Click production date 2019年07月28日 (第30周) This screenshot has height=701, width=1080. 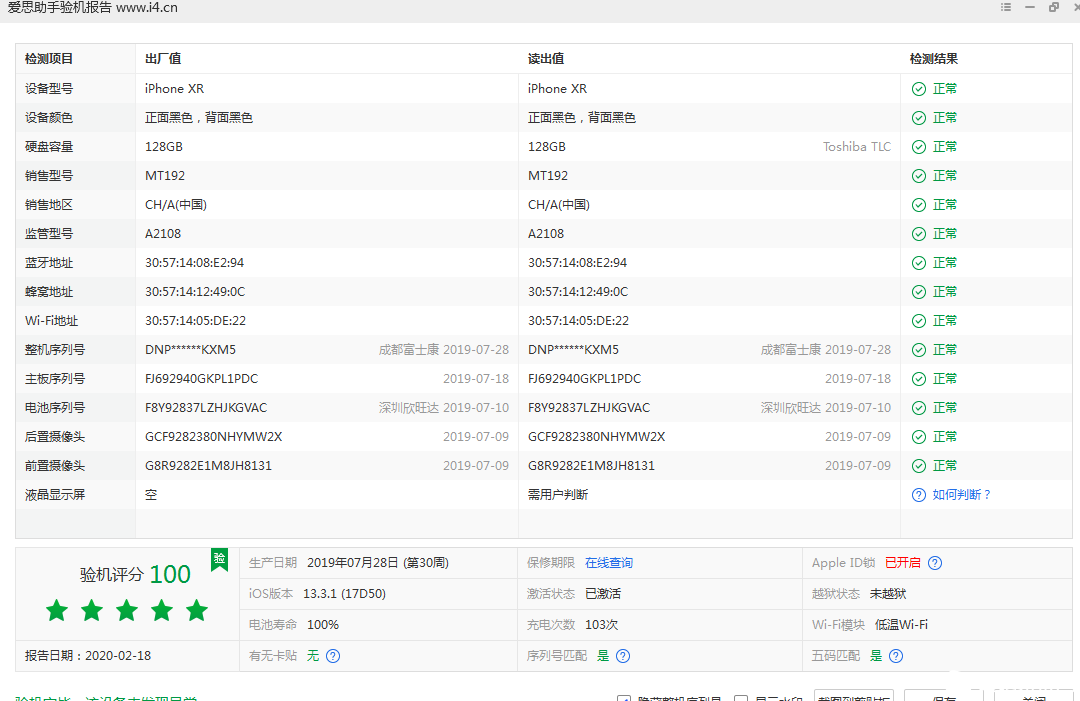pos(378,563)
